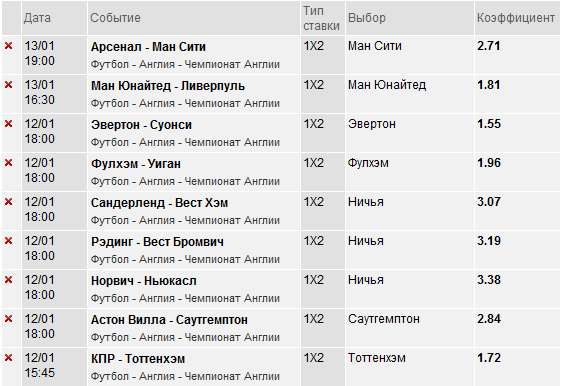
Task: Click the Коэффициент column header
Action: 516,18
